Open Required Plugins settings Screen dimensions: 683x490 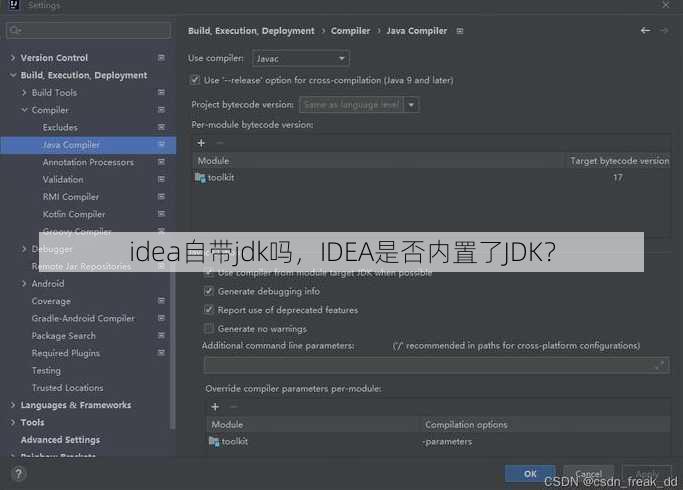[65, 353]
